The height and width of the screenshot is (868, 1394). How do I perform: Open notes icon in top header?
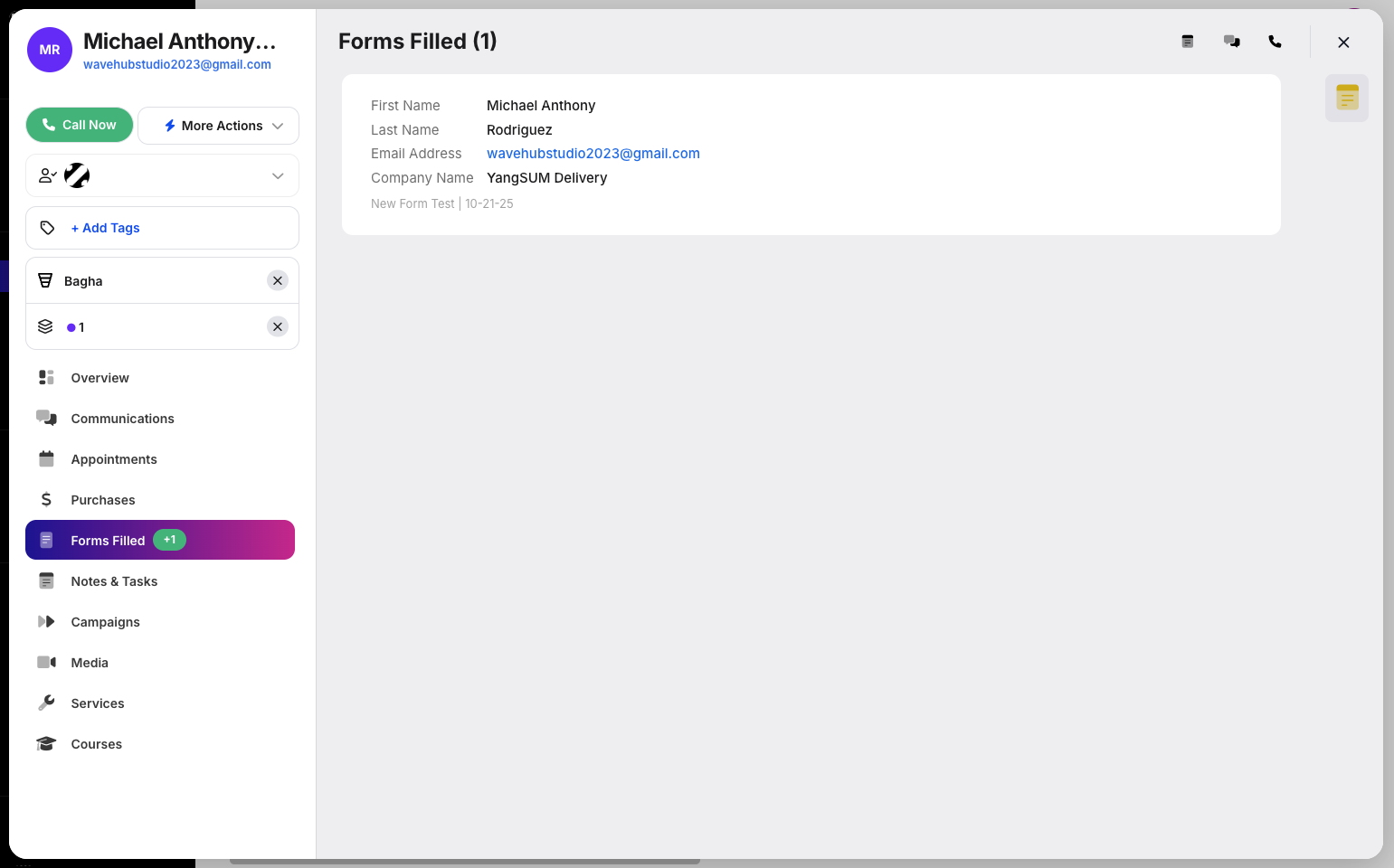click(1188, 42)
